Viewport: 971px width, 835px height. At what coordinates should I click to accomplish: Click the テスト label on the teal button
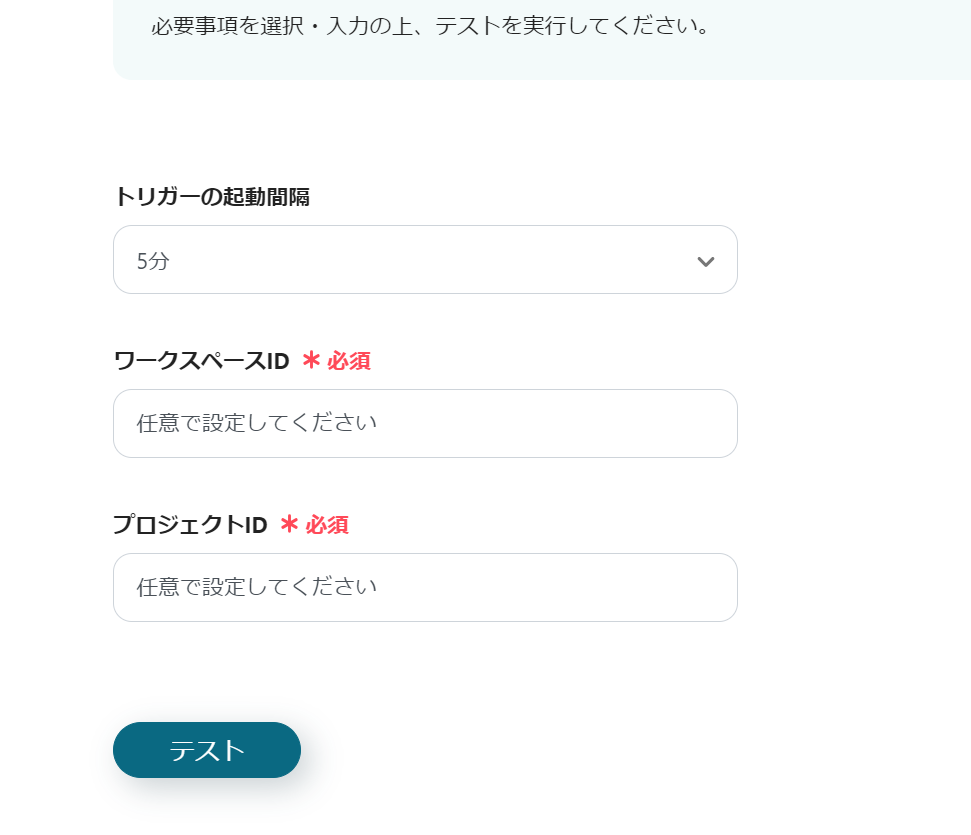point(207,750)
